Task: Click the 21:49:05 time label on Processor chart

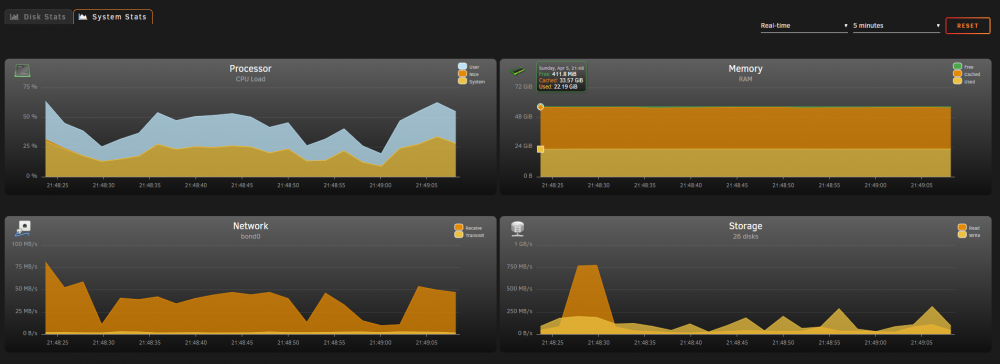Action: [428, 186]
